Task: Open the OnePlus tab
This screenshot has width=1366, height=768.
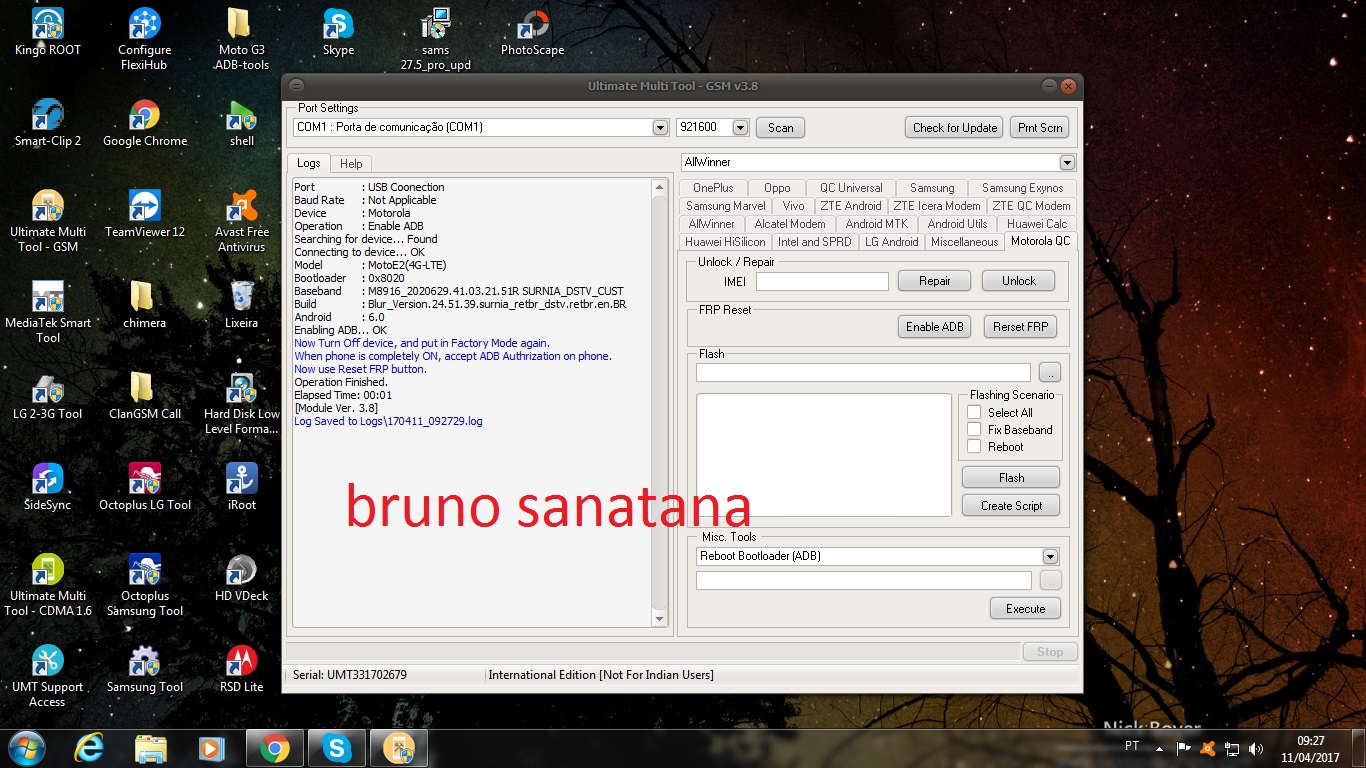Action: 713,188
